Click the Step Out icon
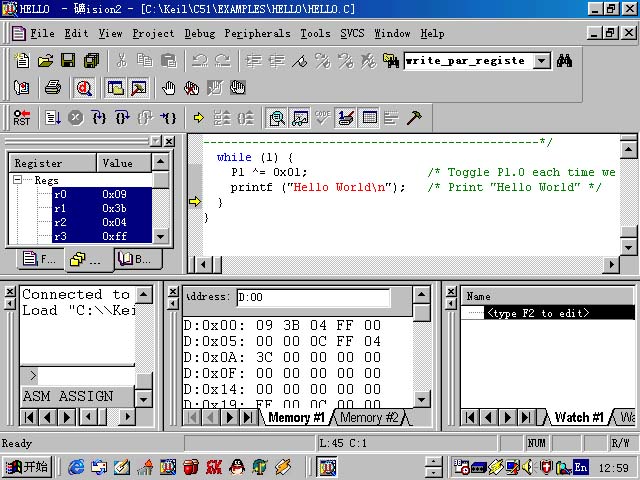Viewport: 640px width, 480px height. 145,118
